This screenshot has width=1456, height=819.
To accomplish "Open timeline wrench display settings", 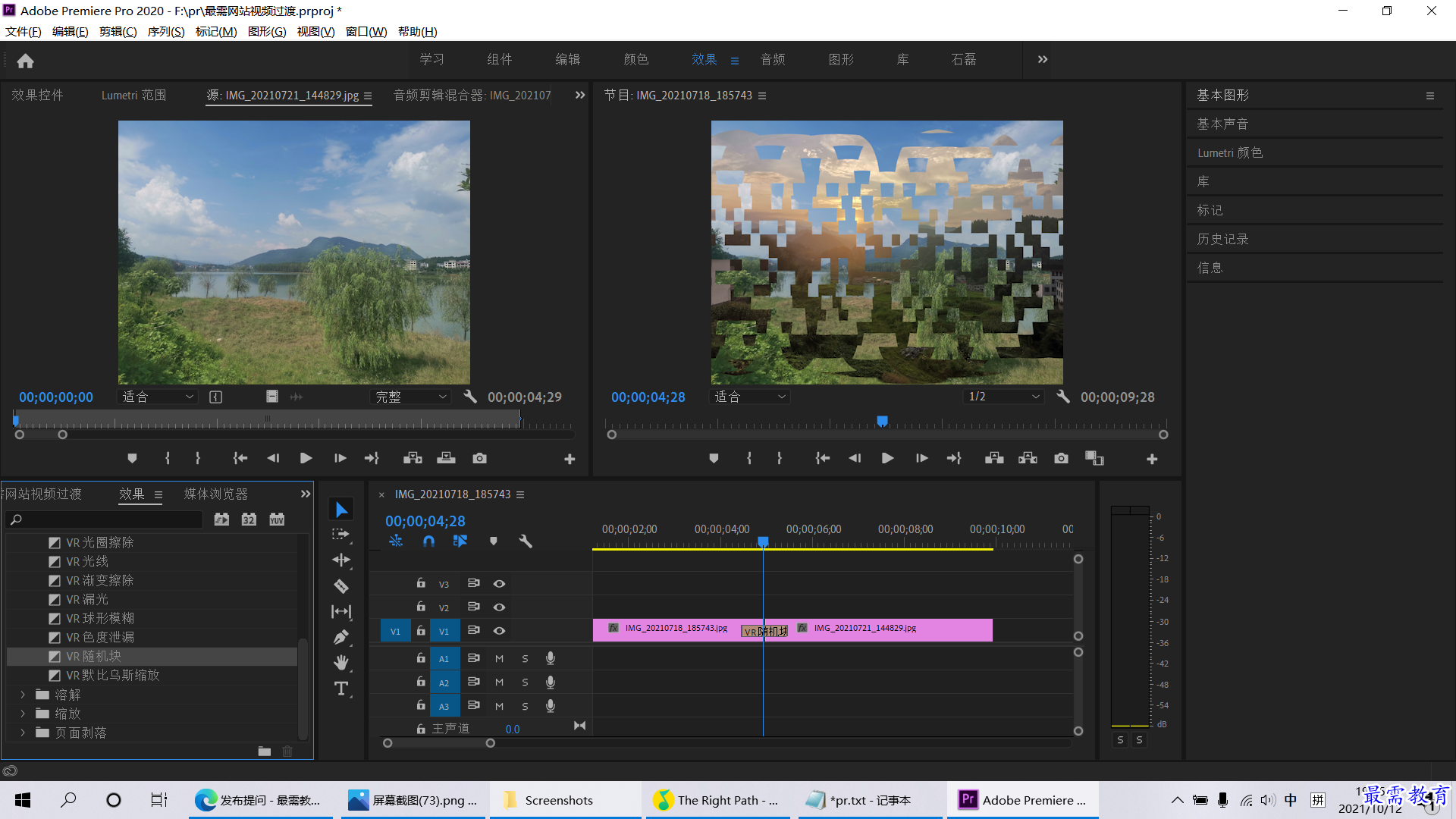I will pyautogui.click(x=525, y=541).
